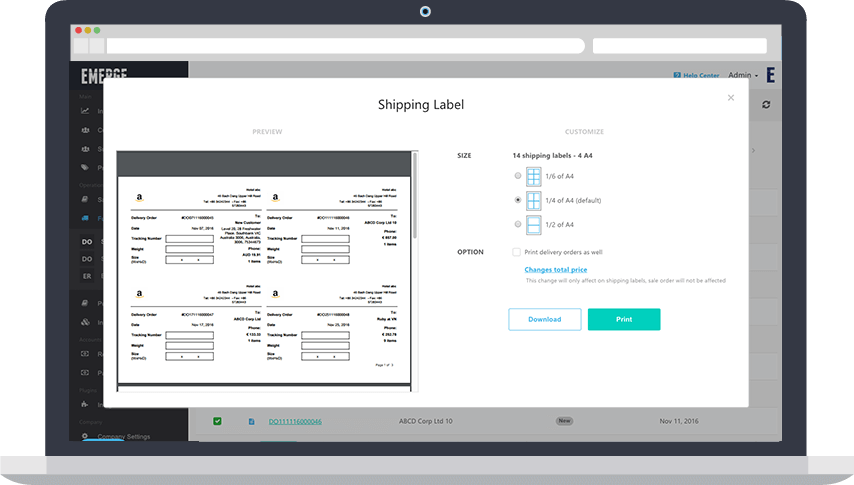Click the ER badge in the sidebar
Image resolution: width=854 pixels, height=485 pixels.
(87, 276)
